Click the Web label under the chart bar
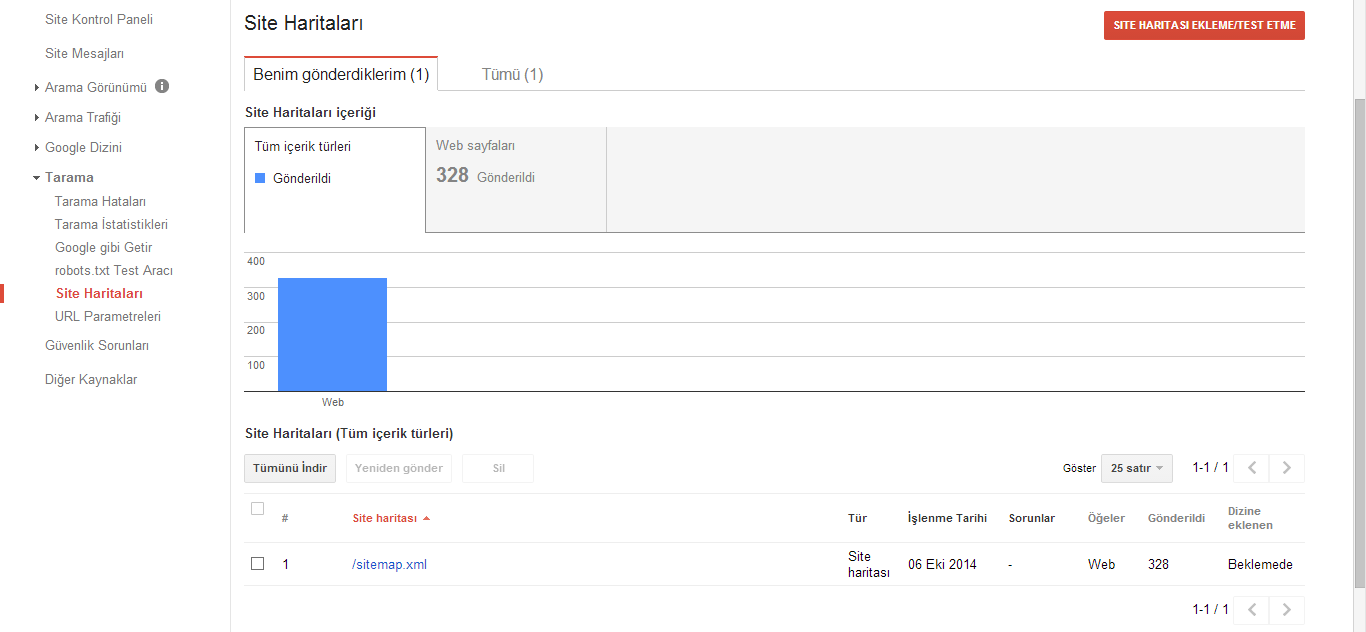This screenshot has width=1366, height=632. tap(332, 402)
